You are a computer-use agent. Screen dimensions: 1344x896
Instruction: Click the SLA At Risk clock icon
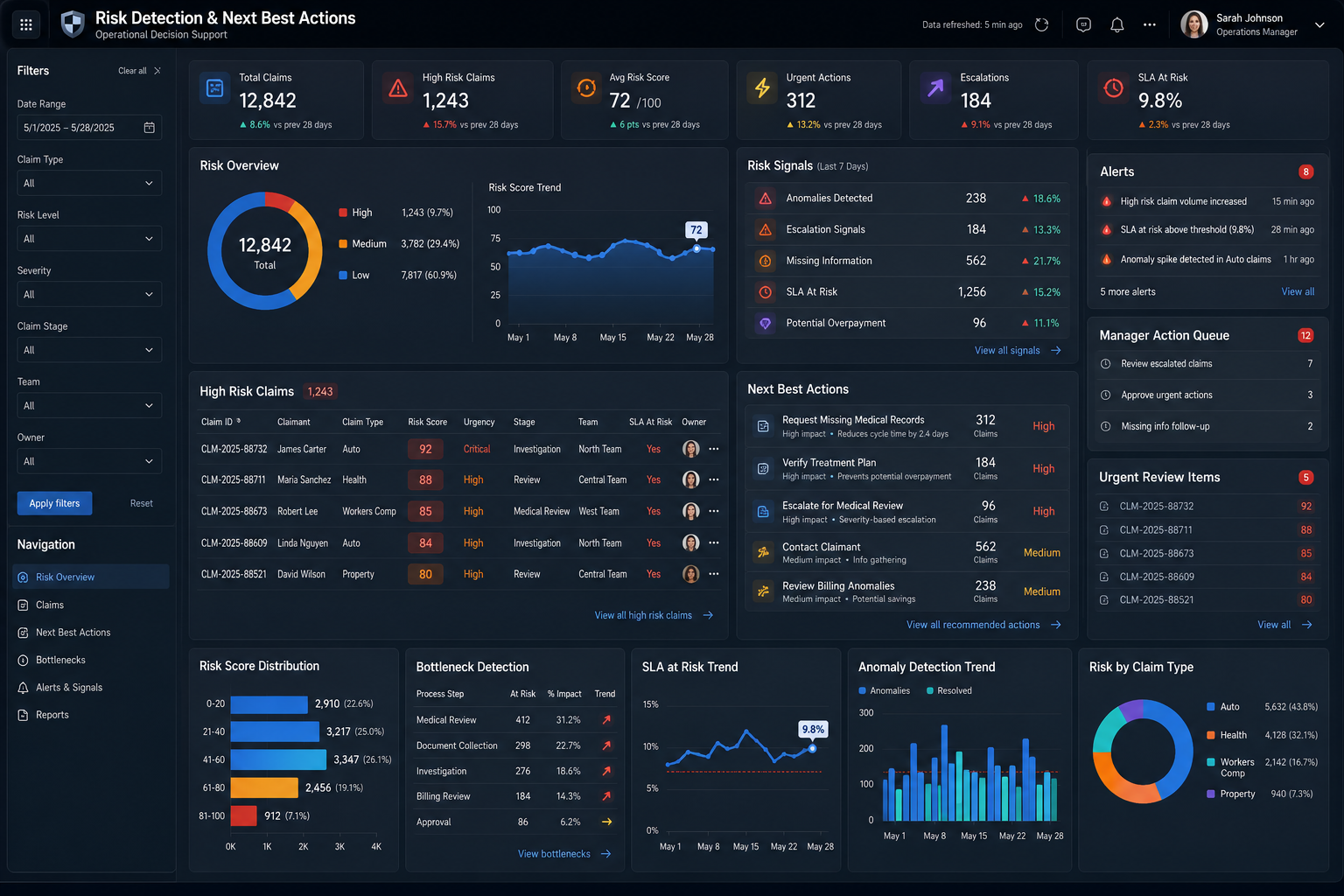click(x=1114, y=88)
